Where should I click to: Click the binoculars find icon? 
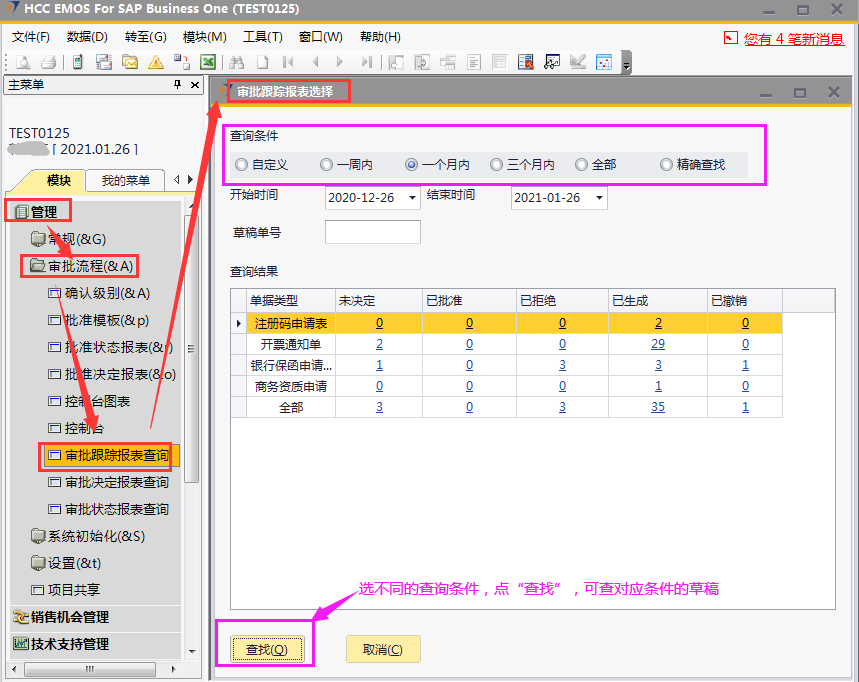237,62
